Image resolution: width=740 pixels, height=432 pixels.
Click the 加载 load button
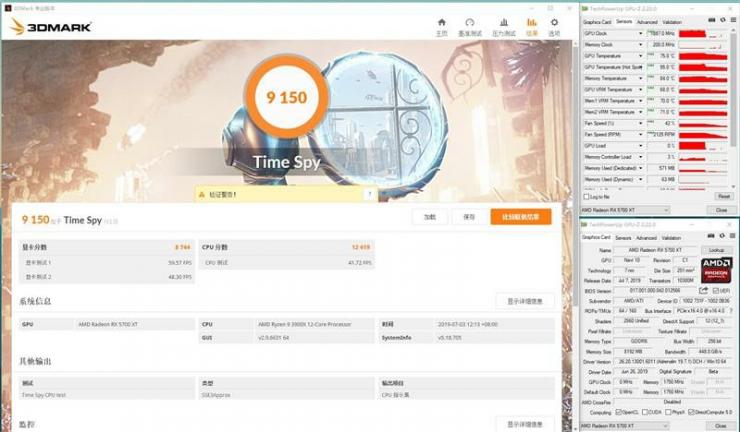click(429, 217)
